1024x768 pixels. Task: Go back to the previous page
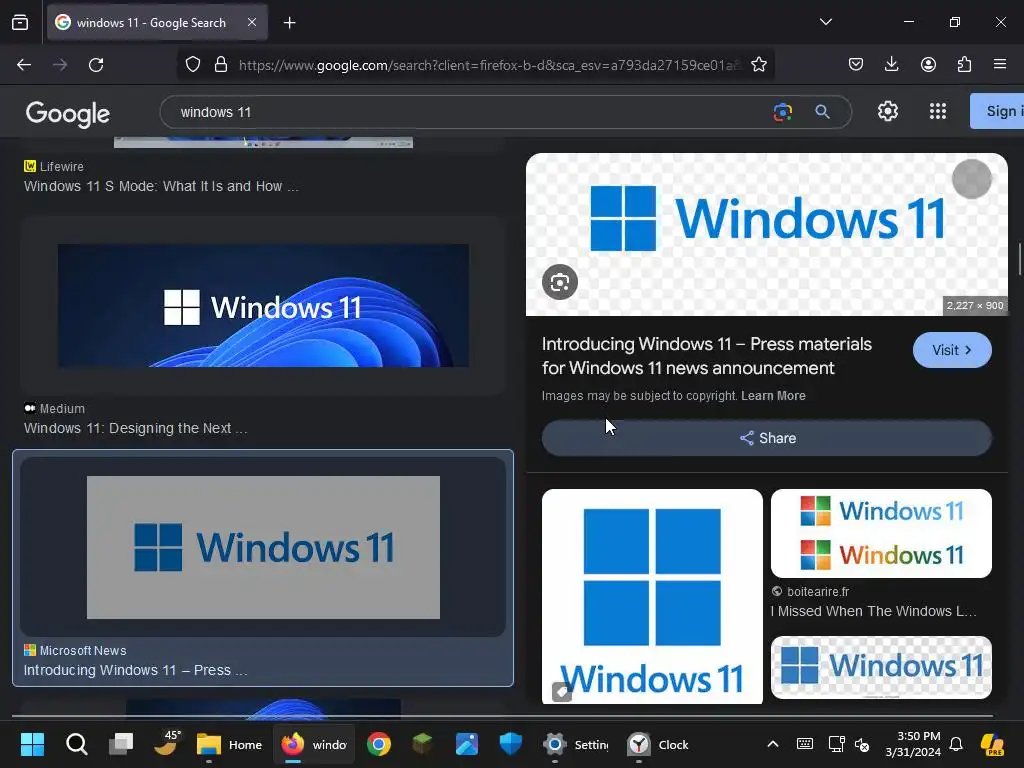[x=24, y=65]
